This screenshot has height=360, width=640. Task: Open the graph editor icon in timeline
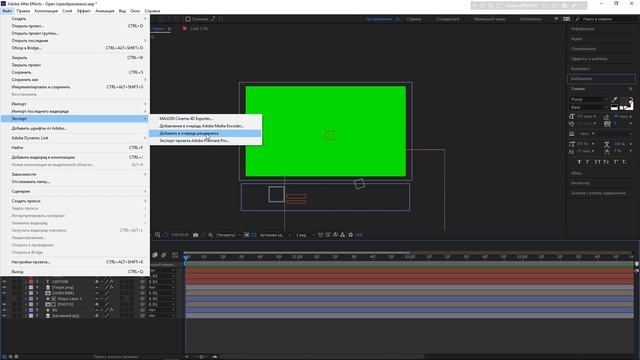(175, 255)
